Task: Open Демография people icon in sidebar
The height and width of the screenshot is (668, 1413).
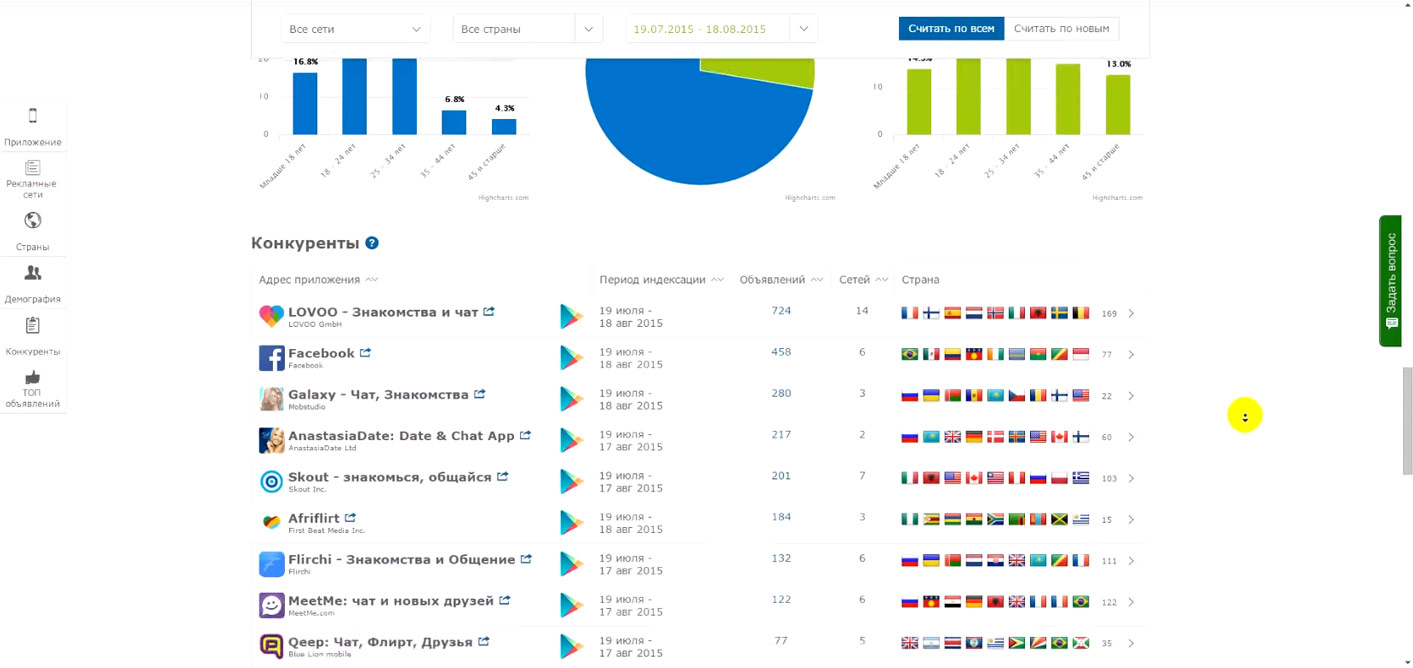Action: tap(33, 273)
